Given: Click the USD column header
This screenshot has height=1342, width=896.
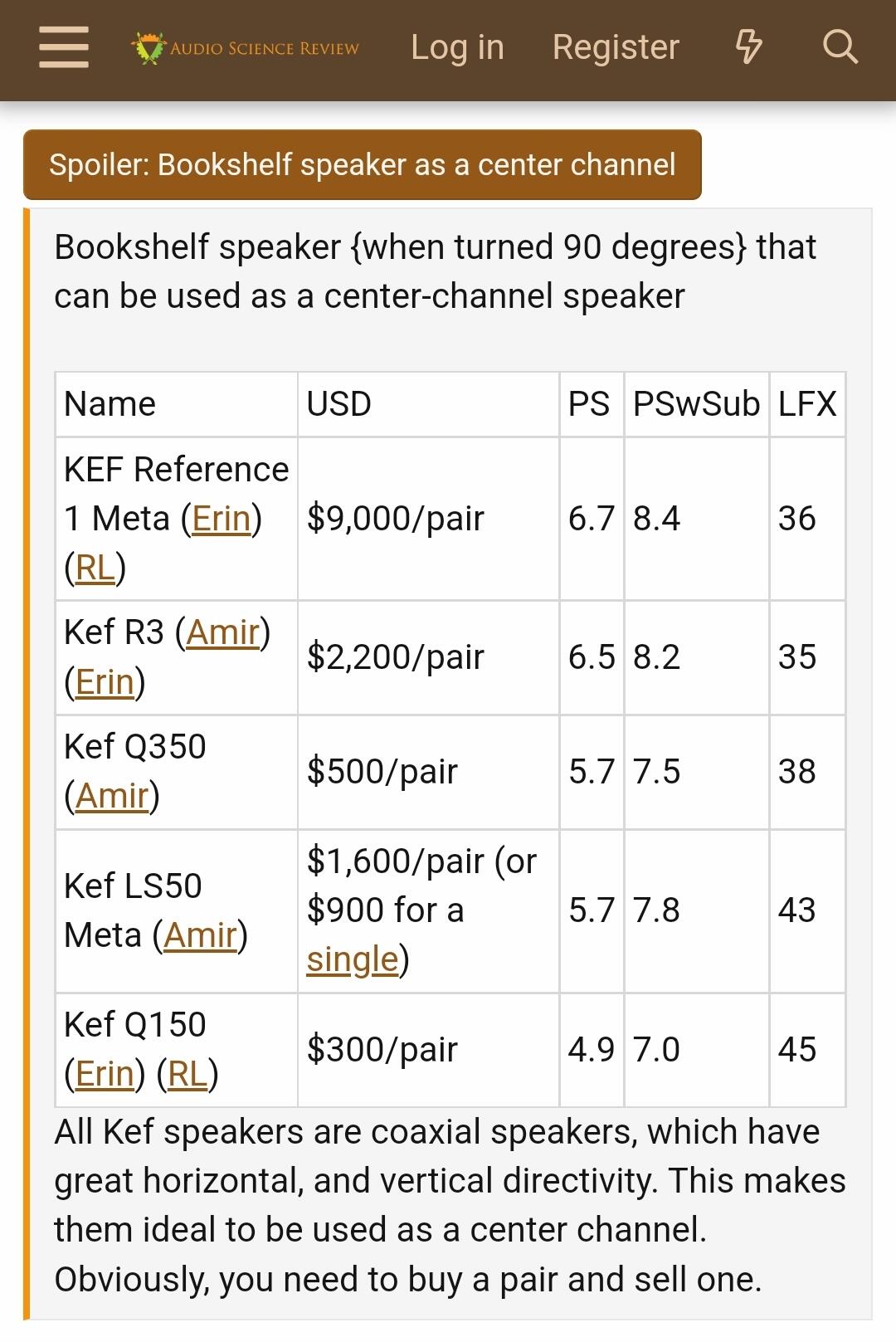Looking at the screenshot, I should coord(339,404).
